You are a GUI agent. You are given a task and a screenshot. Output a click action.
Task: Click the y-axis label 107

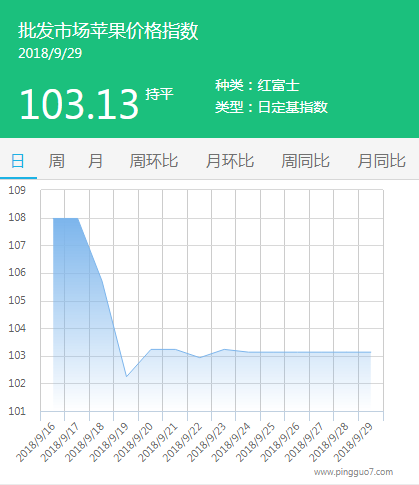pos(17,246)
